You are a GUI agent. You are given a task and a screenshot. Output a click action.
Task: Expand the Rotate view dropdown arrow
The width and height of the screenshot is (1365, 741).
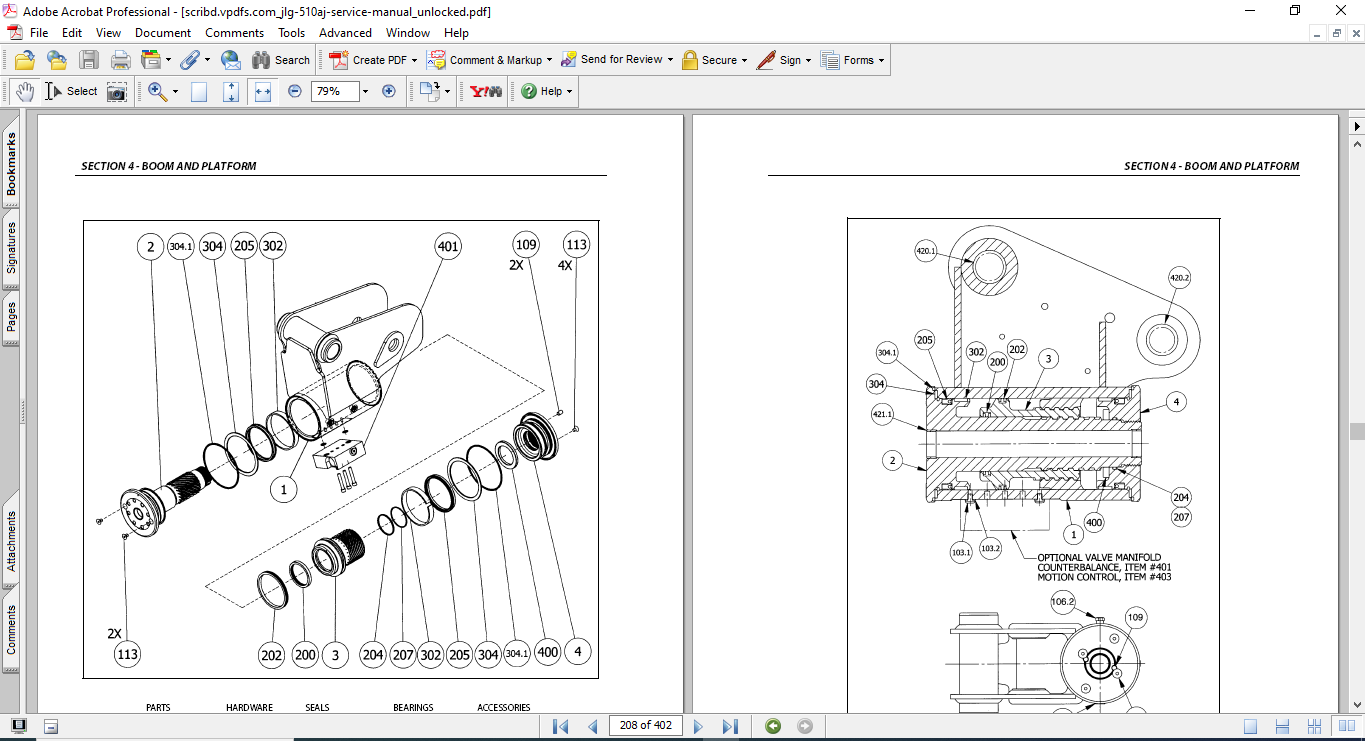point(447,92)
